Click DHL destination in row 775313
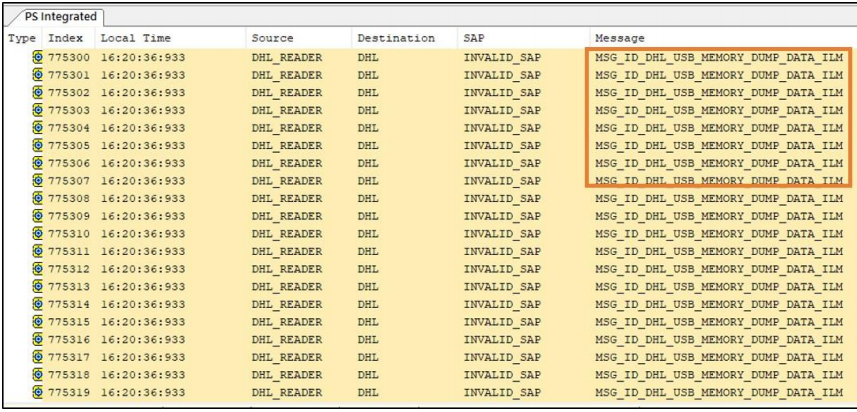The image size is (857, 412). pyautogui.click(x=368, y=287)
